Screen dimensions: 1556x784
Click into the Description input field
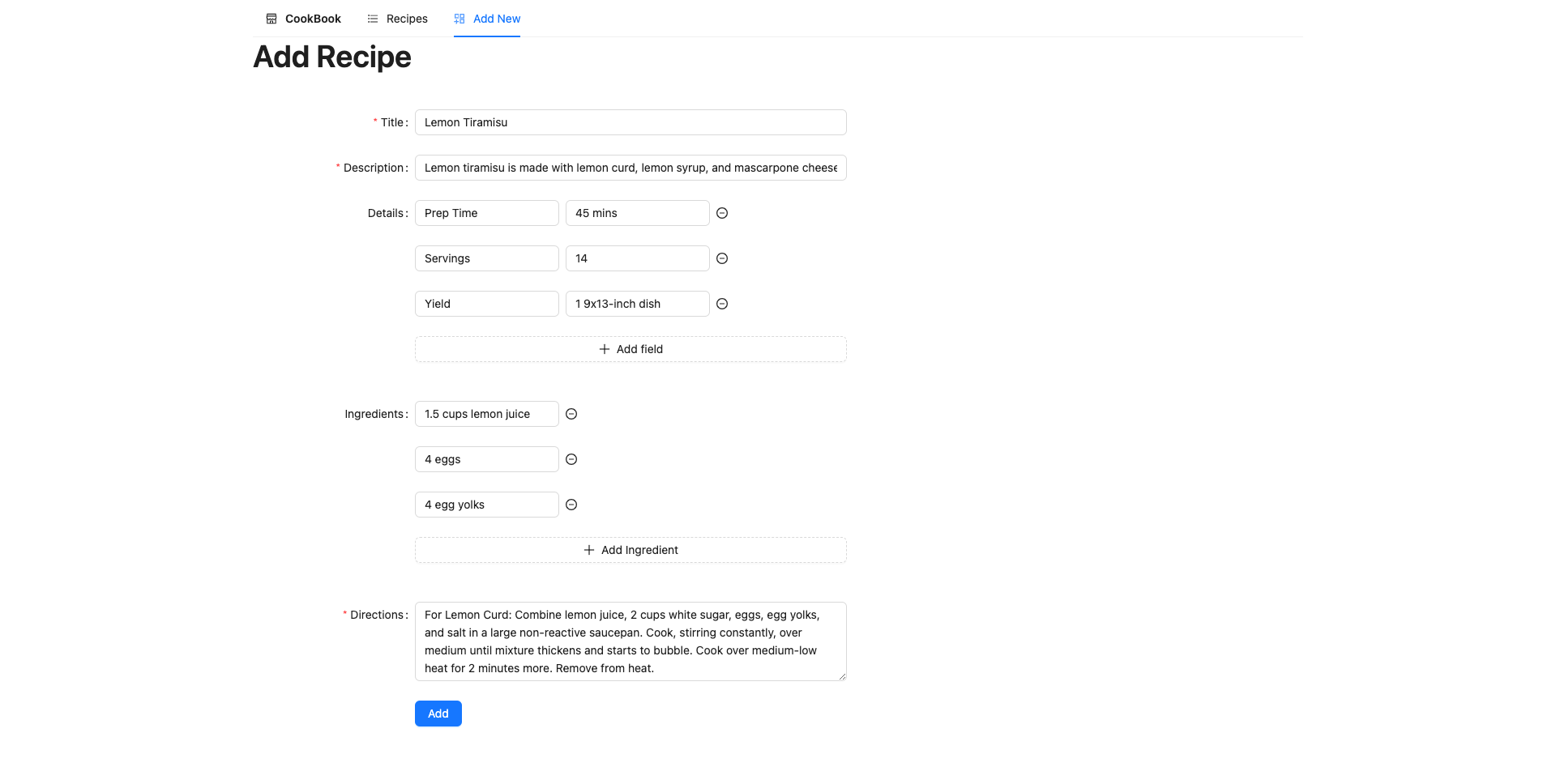point(631,168)
